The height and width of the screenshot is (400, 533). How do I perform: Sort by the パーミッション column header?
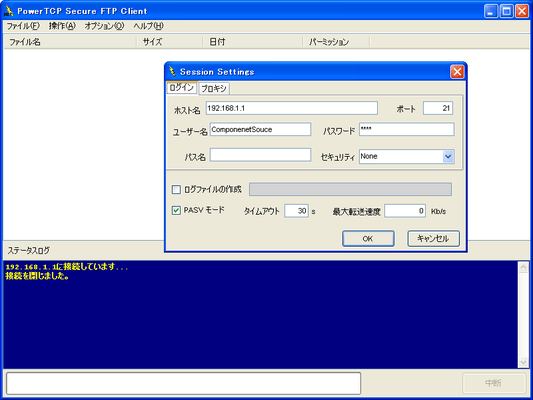(337, 42)
